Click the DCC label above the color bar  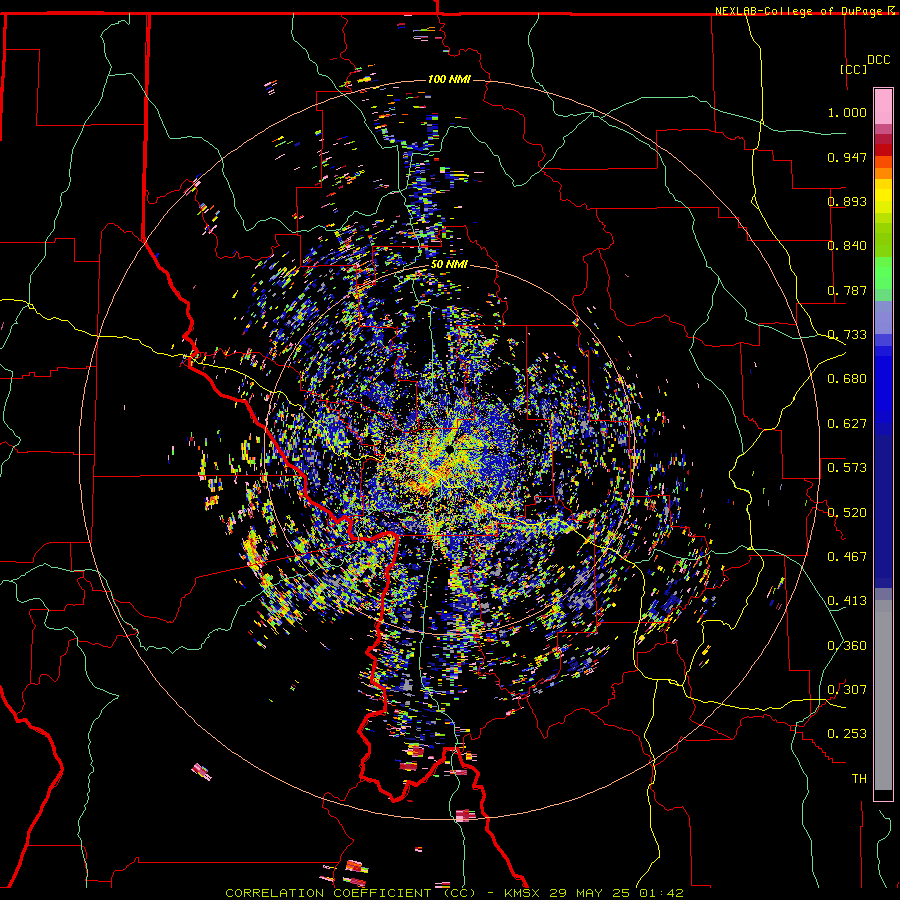[x=878, y=60]
